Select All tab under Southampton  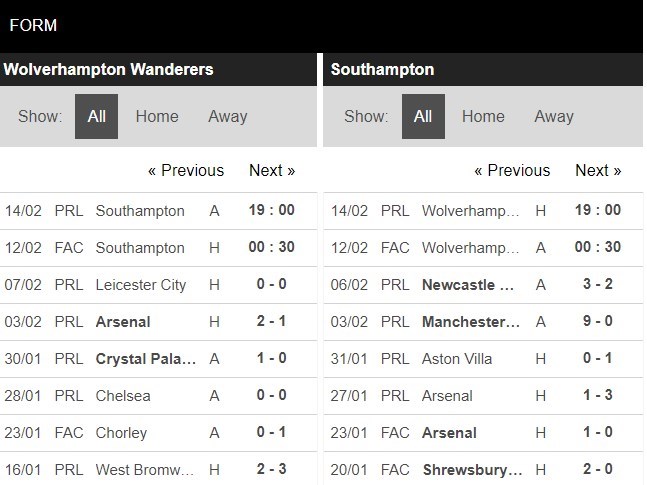[423, 116]
